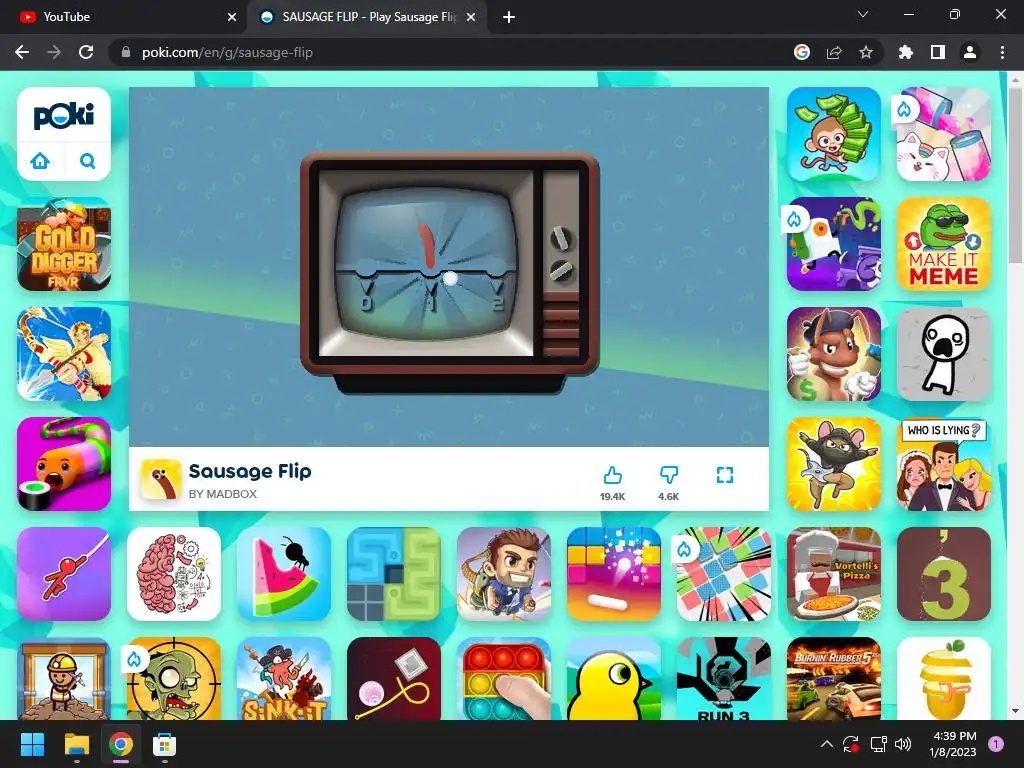Click the Poki home icon
This screenshot has height=768, width=1024.
(x=40, y=160)
